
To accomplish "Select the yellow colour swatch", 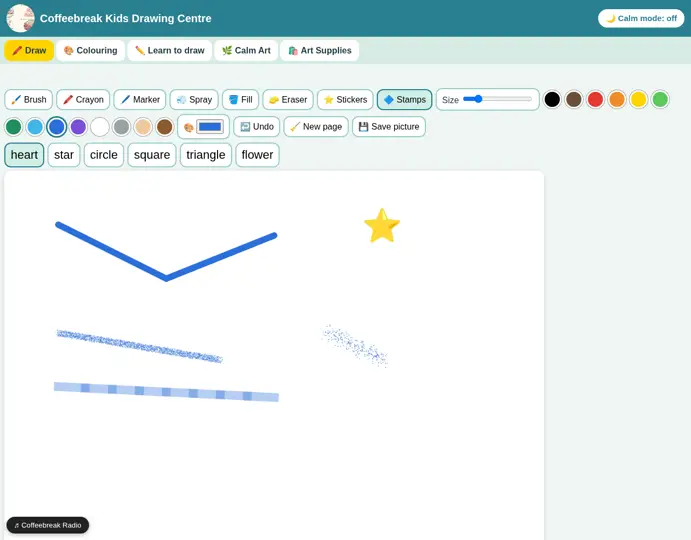I will coord(638,100).
